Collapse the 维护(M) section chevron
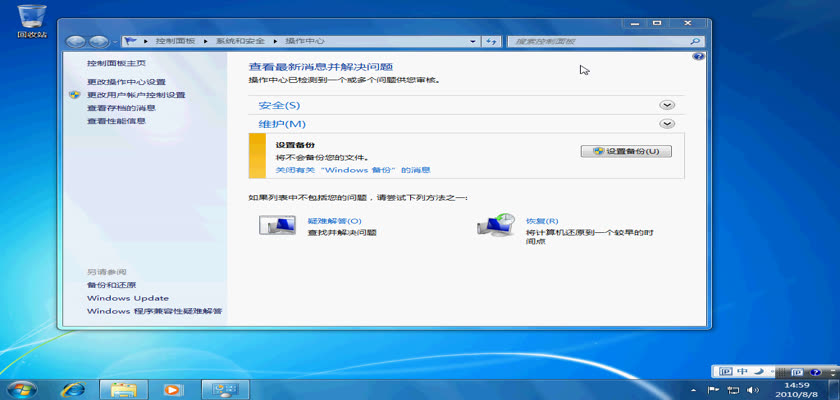 667,123
